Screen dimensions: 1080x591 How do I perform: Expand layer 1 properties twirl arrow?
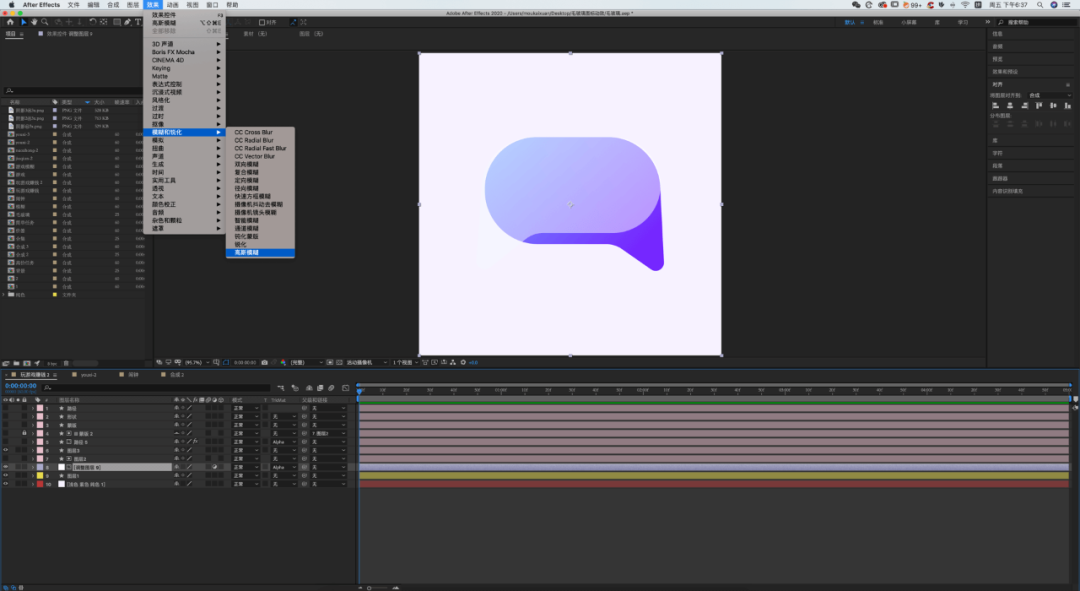[x=32, y=408]
